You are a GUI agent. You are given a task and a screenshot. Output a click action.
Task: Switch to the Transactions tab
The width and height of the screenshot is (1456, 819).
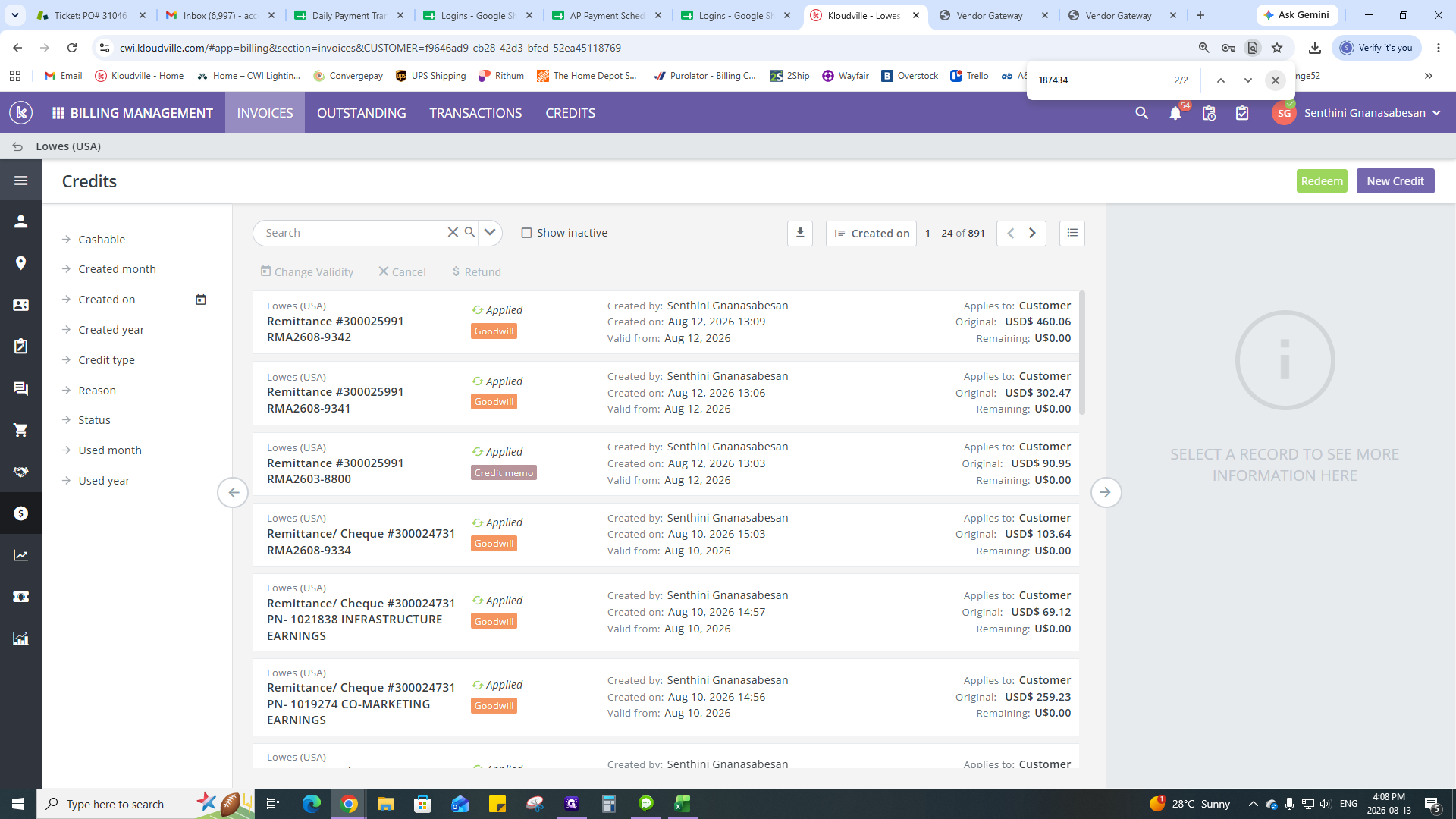[x=475, y=113]
